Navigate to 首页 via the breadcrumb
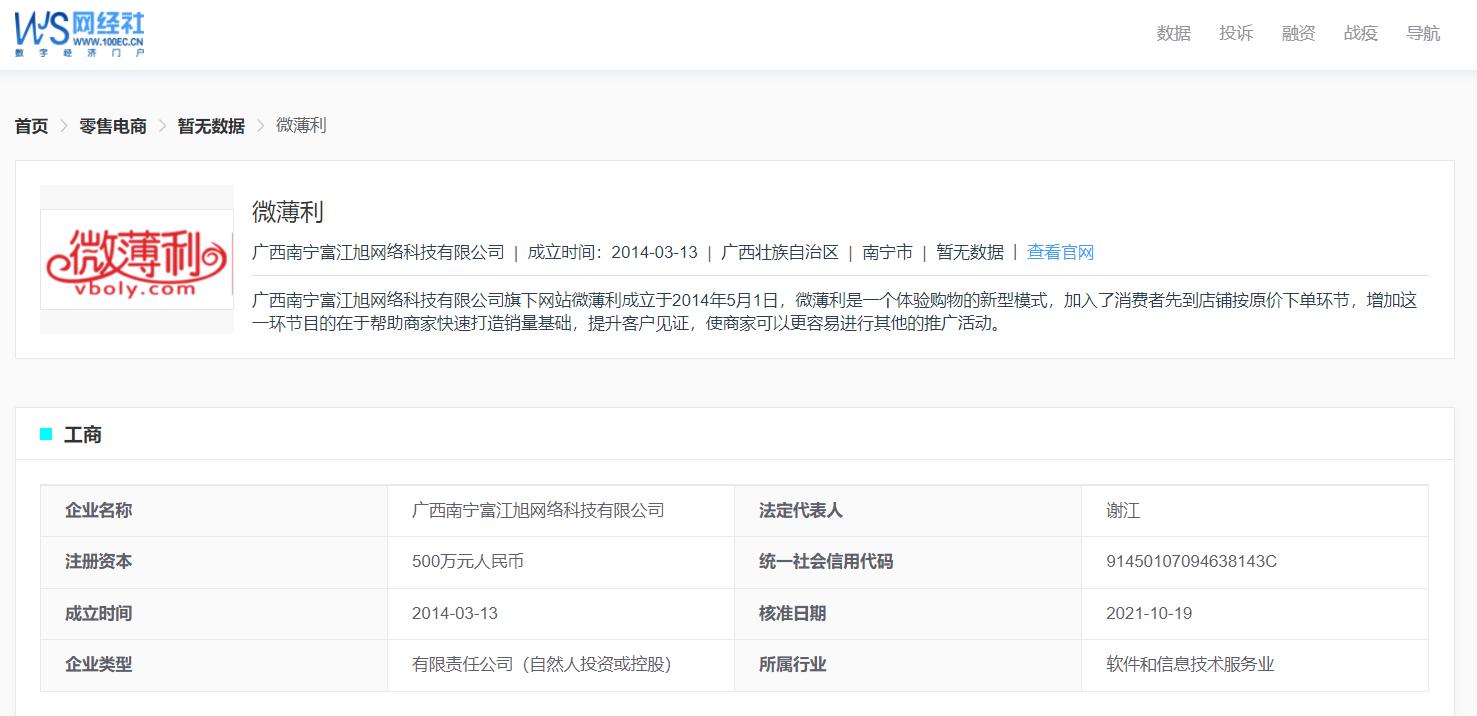 point(30,125)
